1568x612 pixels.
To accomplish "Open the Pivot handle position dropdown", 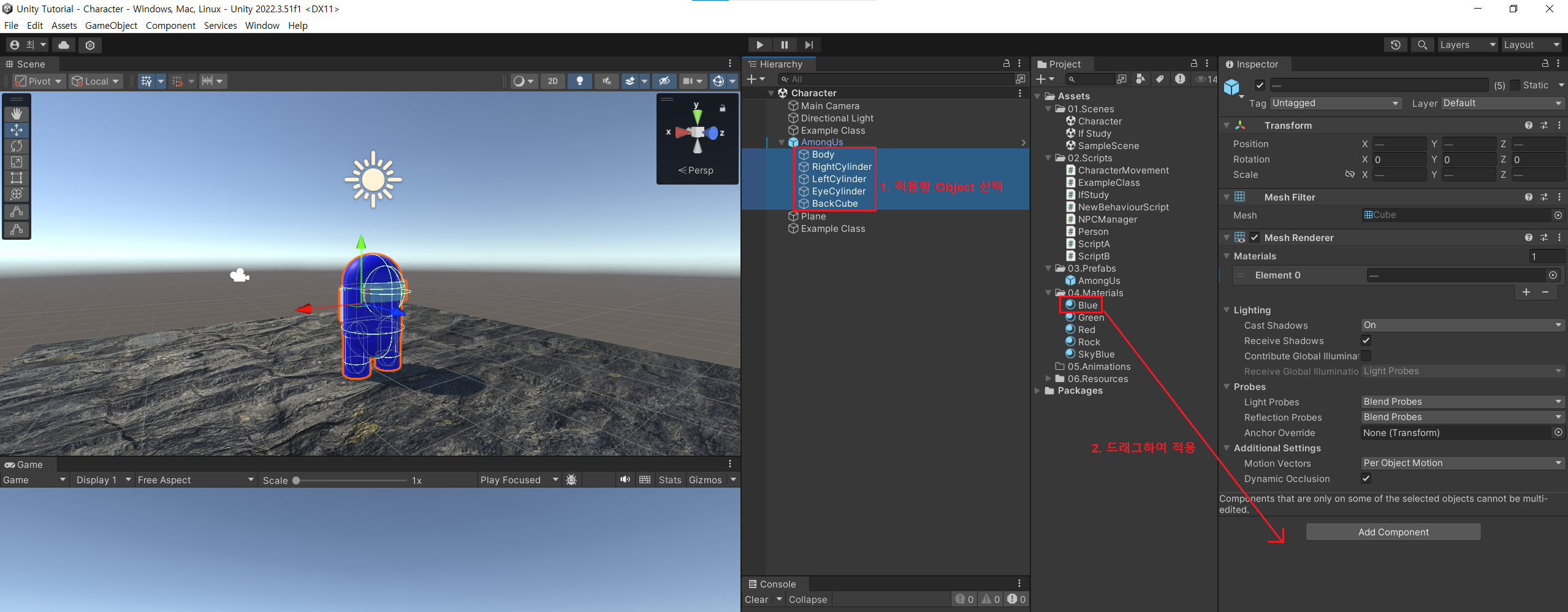I will coord(39,81).
